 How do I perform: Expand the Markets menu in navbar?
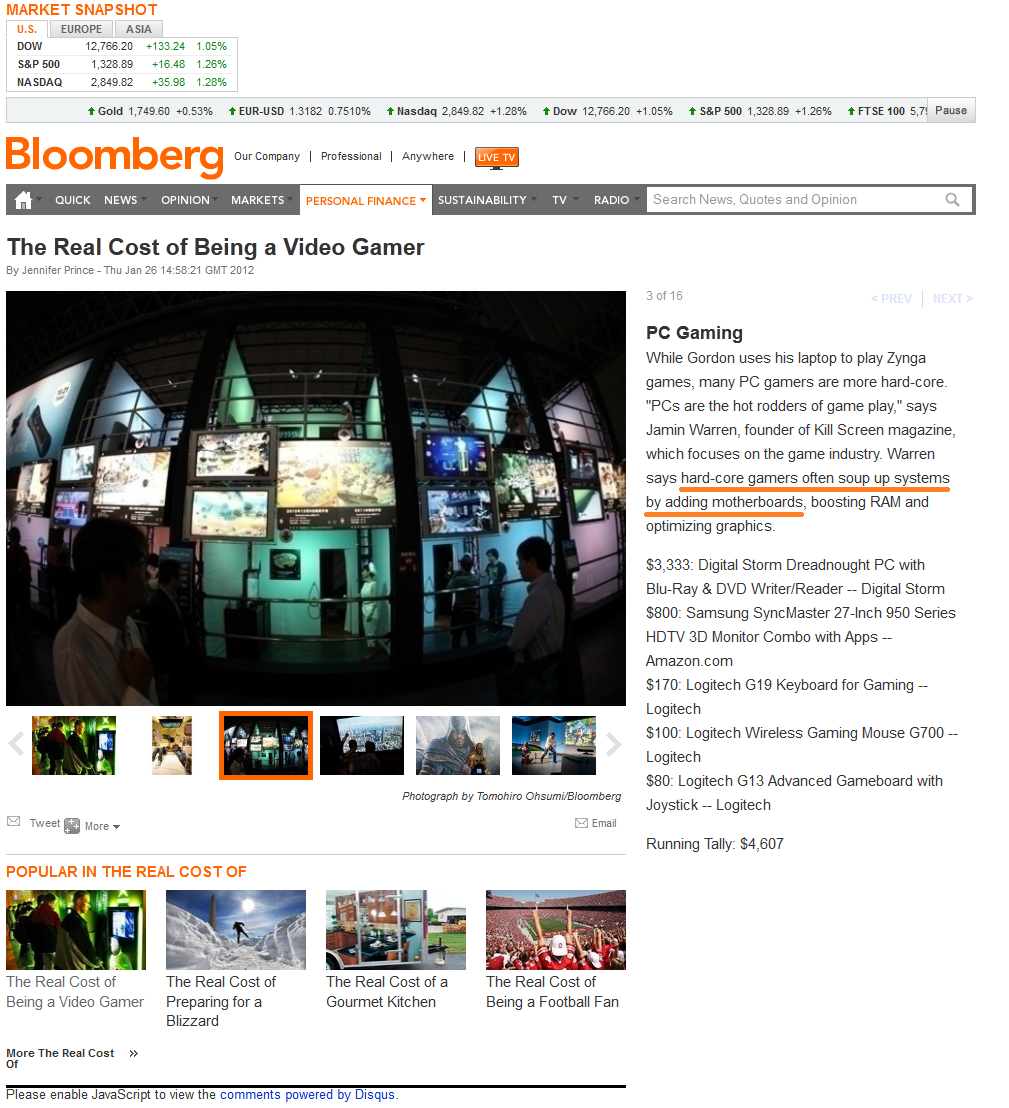pos(261,201)
